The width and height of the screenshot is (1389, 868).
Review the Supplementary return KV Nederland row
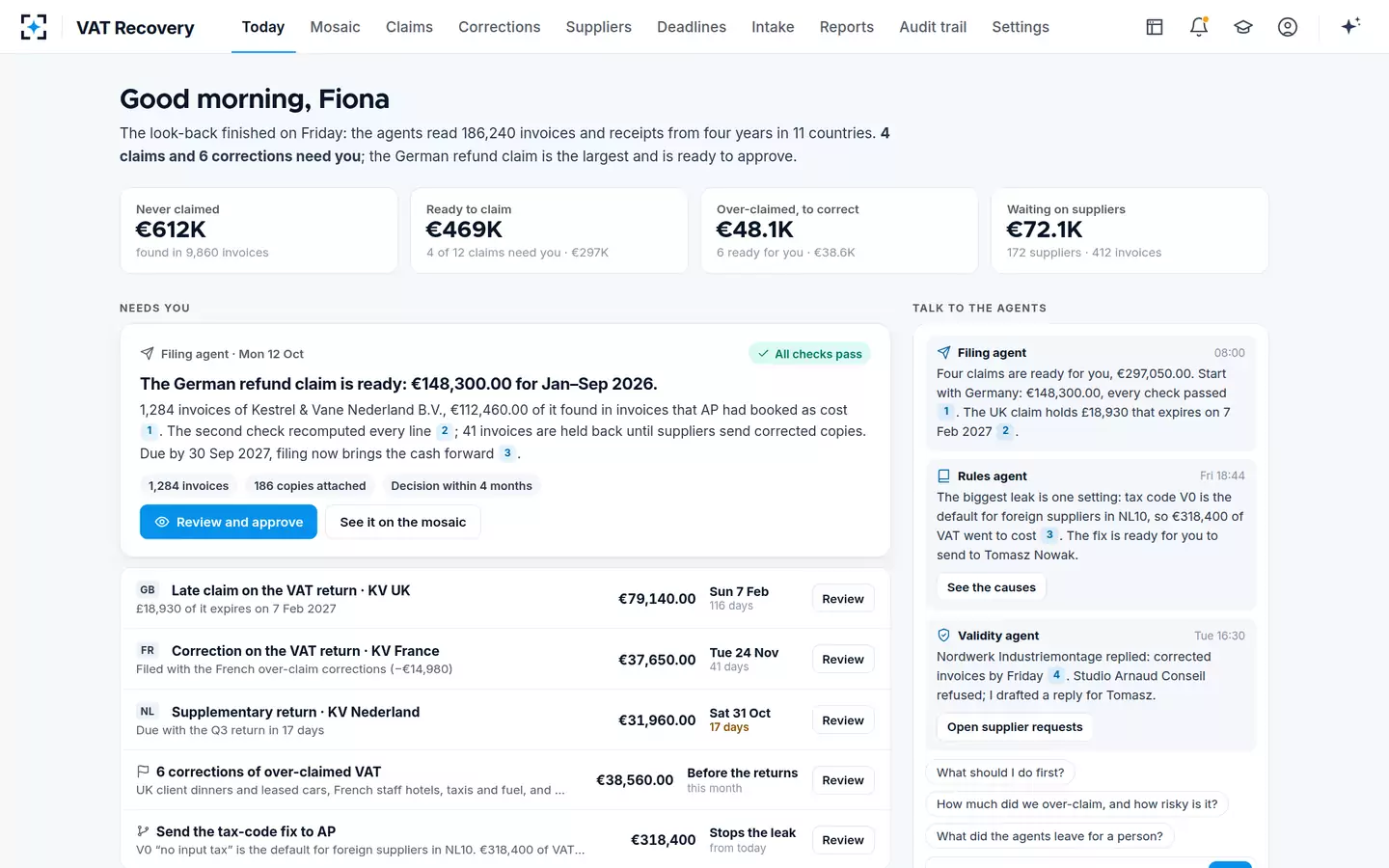click(x=843, y=720)
